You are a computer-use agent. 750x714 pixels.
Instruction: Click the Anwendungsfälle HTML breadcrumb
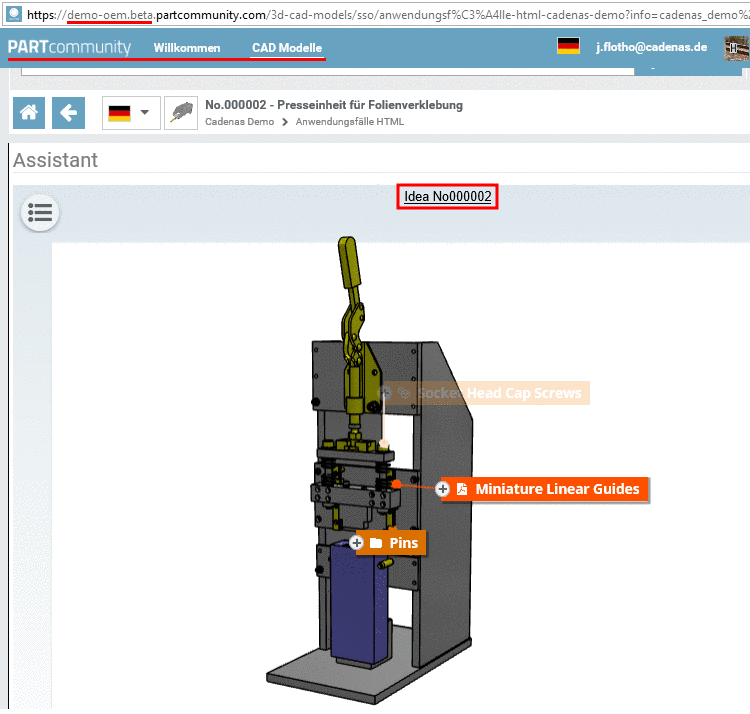350,121
